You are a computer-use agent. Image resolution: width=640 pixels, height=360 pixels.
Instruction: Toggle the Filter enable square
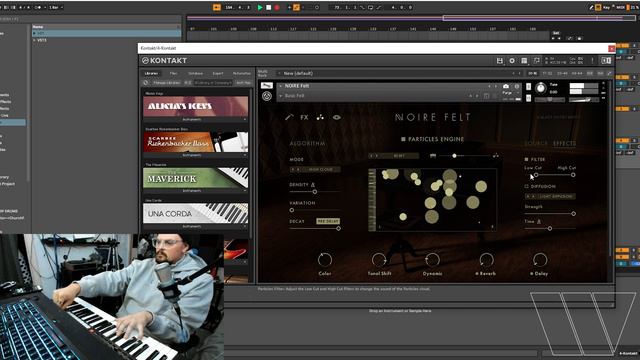point(527,159)
